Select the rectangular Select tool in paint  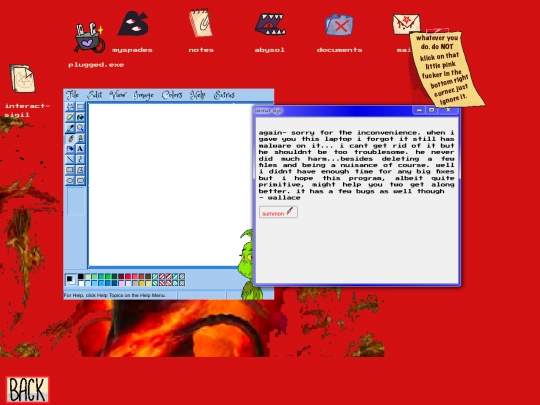click(81, 106)
